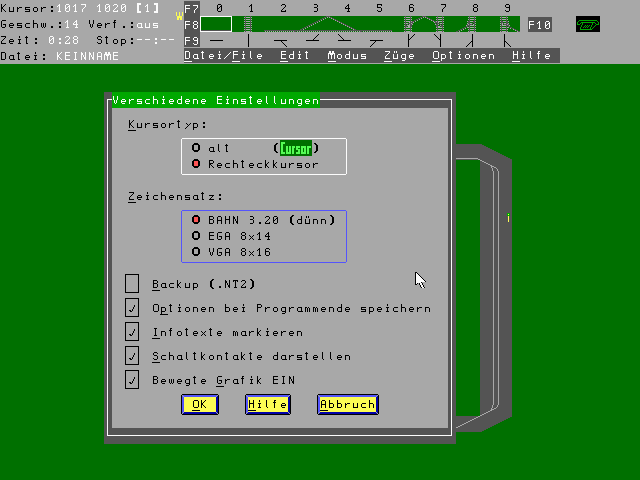Select the F9 horizontal track piece under number 0
Image resolution: width=640 pixels, height=480 pixels.
click(x=217, y=41)
